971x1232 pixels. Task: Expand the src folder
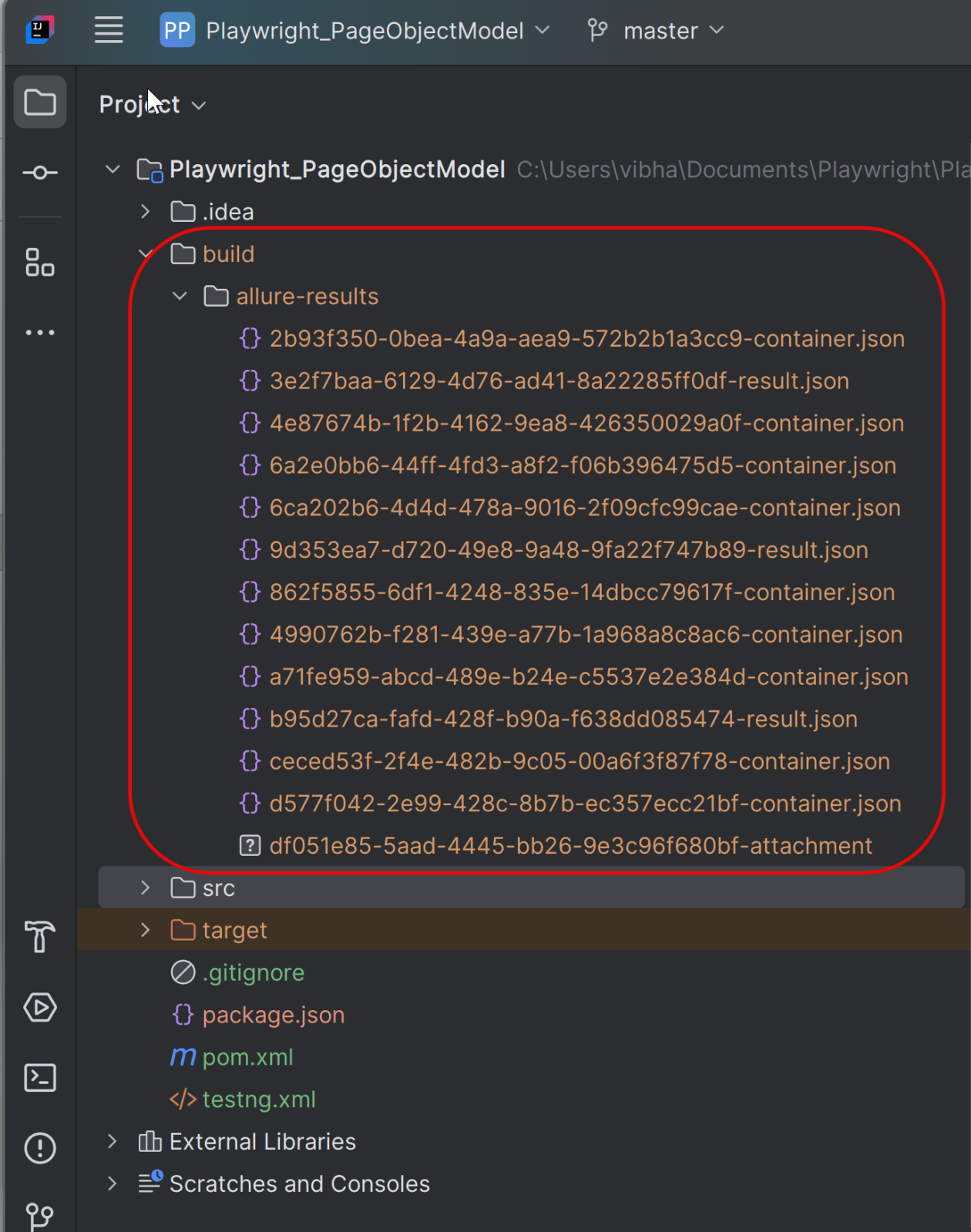coord(146,888)
